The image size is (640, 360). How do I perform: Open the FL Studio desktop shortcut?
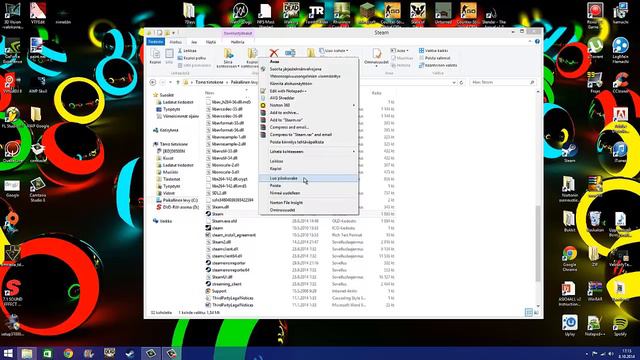click(12, 118)
